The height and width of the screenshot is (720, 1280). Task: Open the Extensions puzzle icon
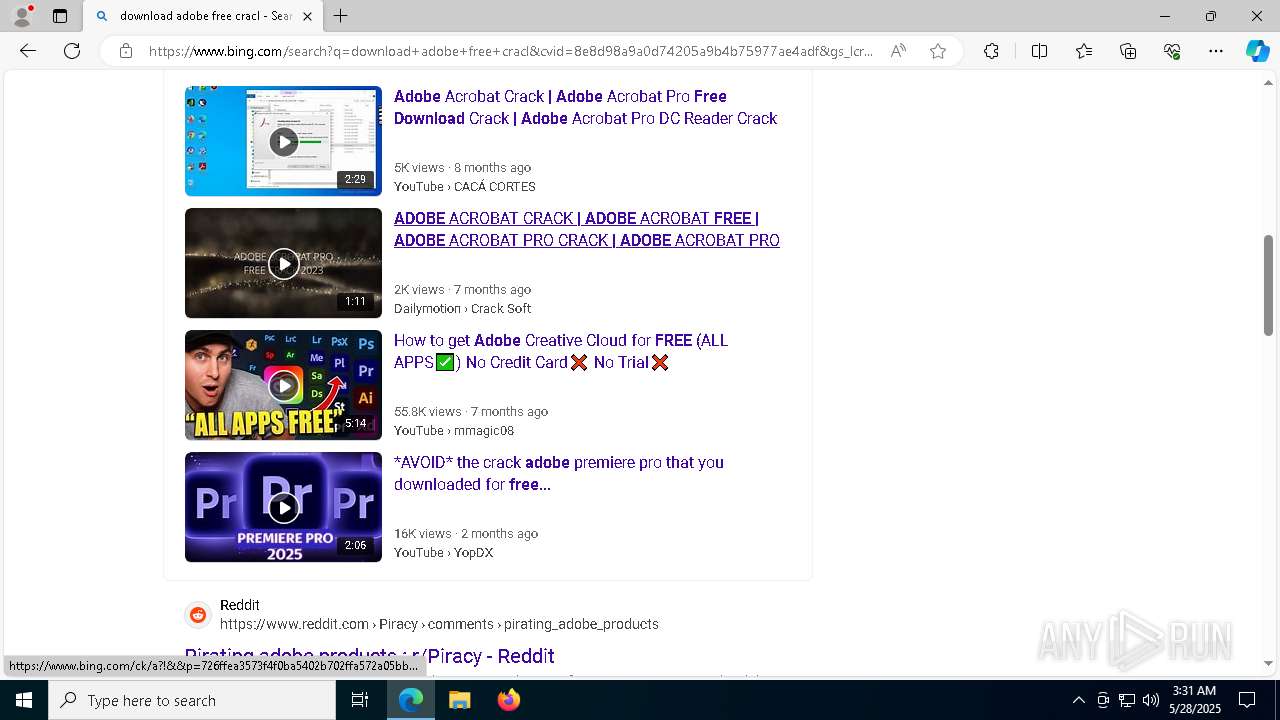coord(991,51)
